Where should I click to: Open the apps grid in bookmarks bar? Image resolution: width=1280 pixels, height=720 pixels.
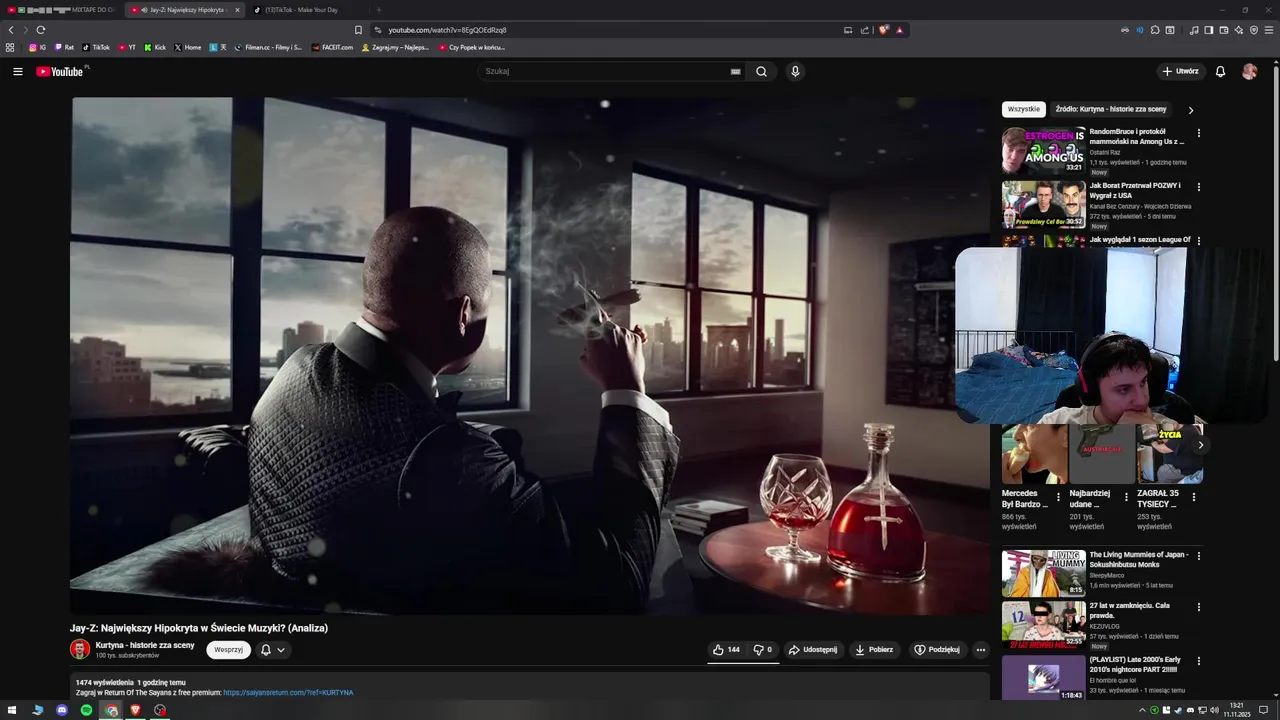pos(10,47)
